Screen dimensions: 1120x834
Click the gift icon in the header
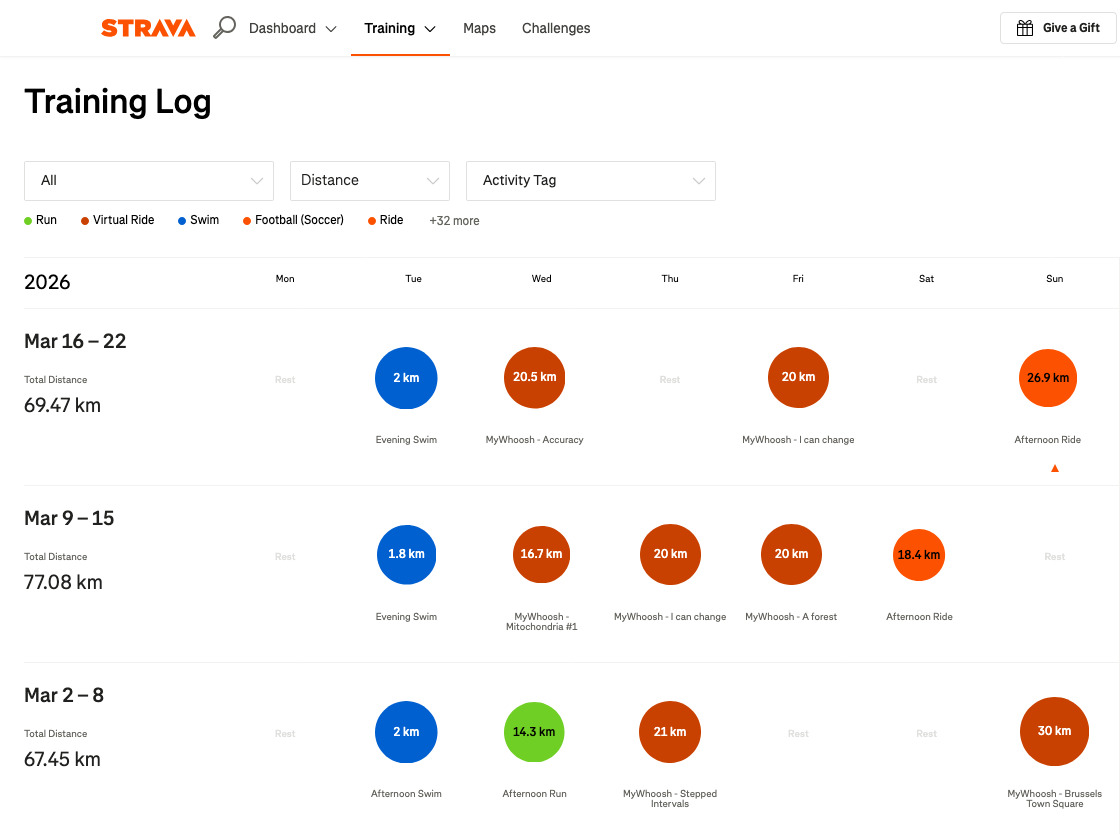pos(1025,28)
